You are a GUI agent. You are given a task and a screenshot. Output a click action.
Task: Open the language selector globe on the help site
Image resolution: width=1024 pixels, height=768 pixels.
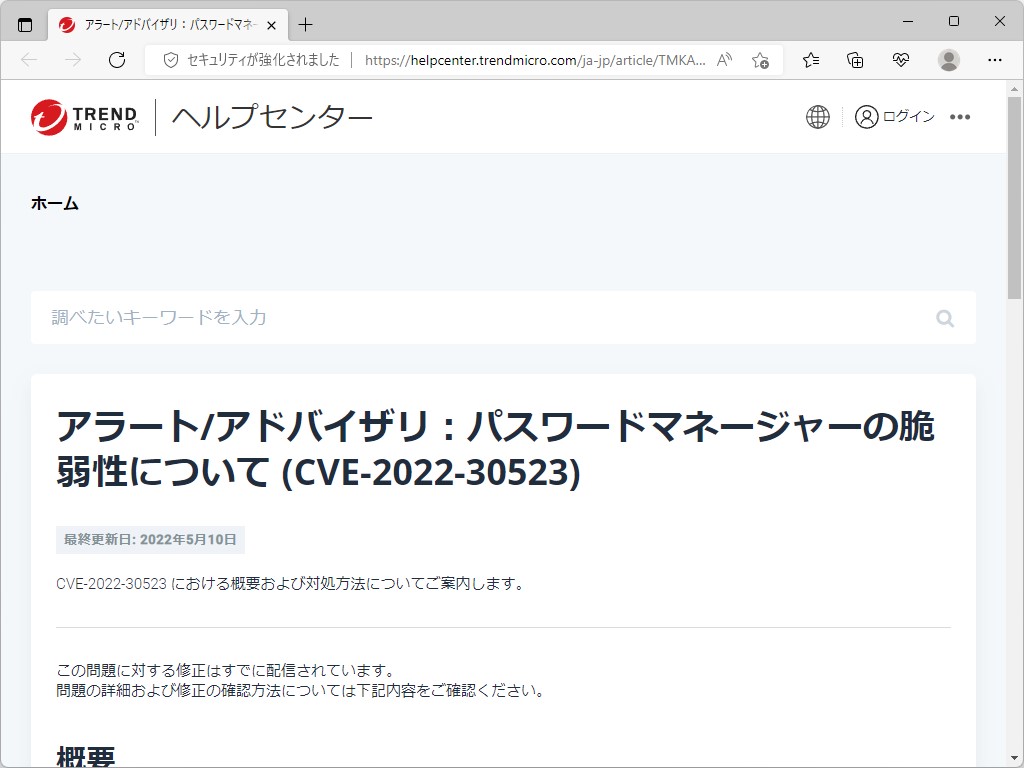[817, 116]
